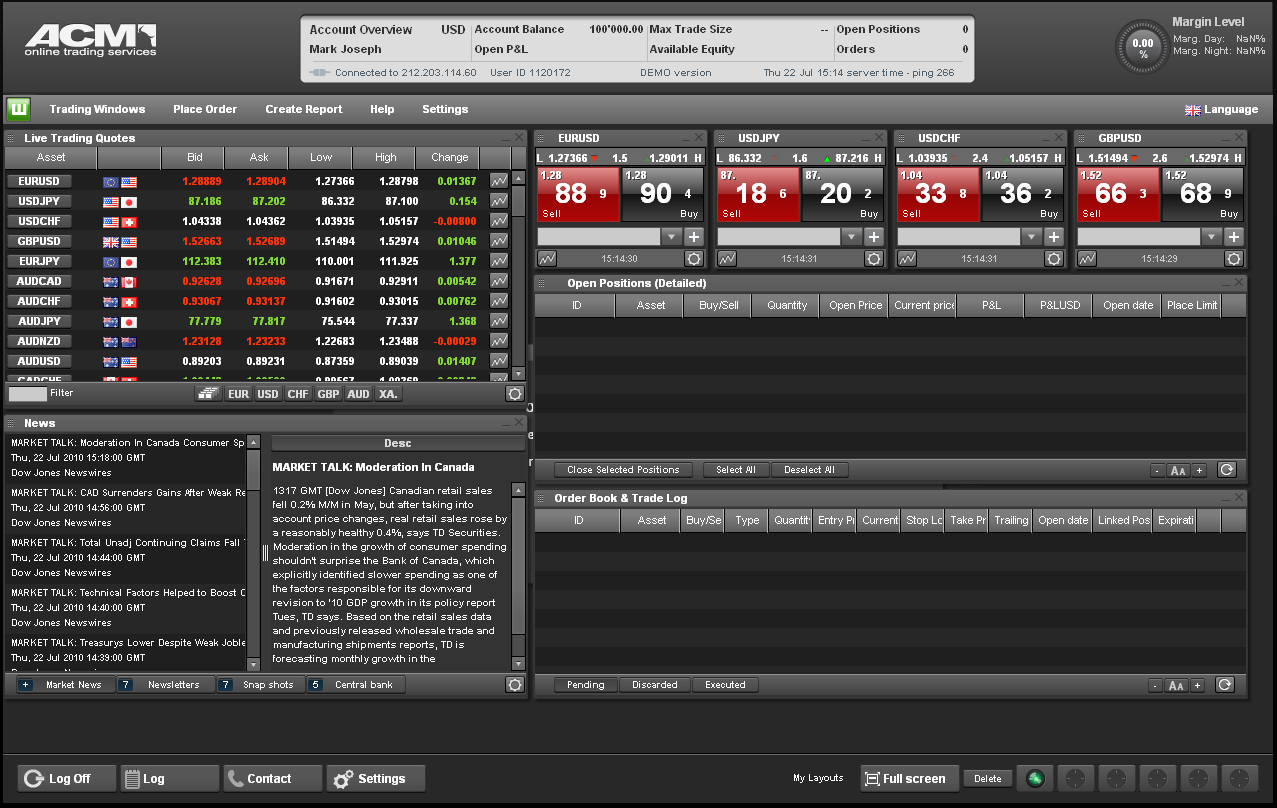This screenshot has height=808, width=1277.
Task: Open News panel settings gear
Action: 514,685
